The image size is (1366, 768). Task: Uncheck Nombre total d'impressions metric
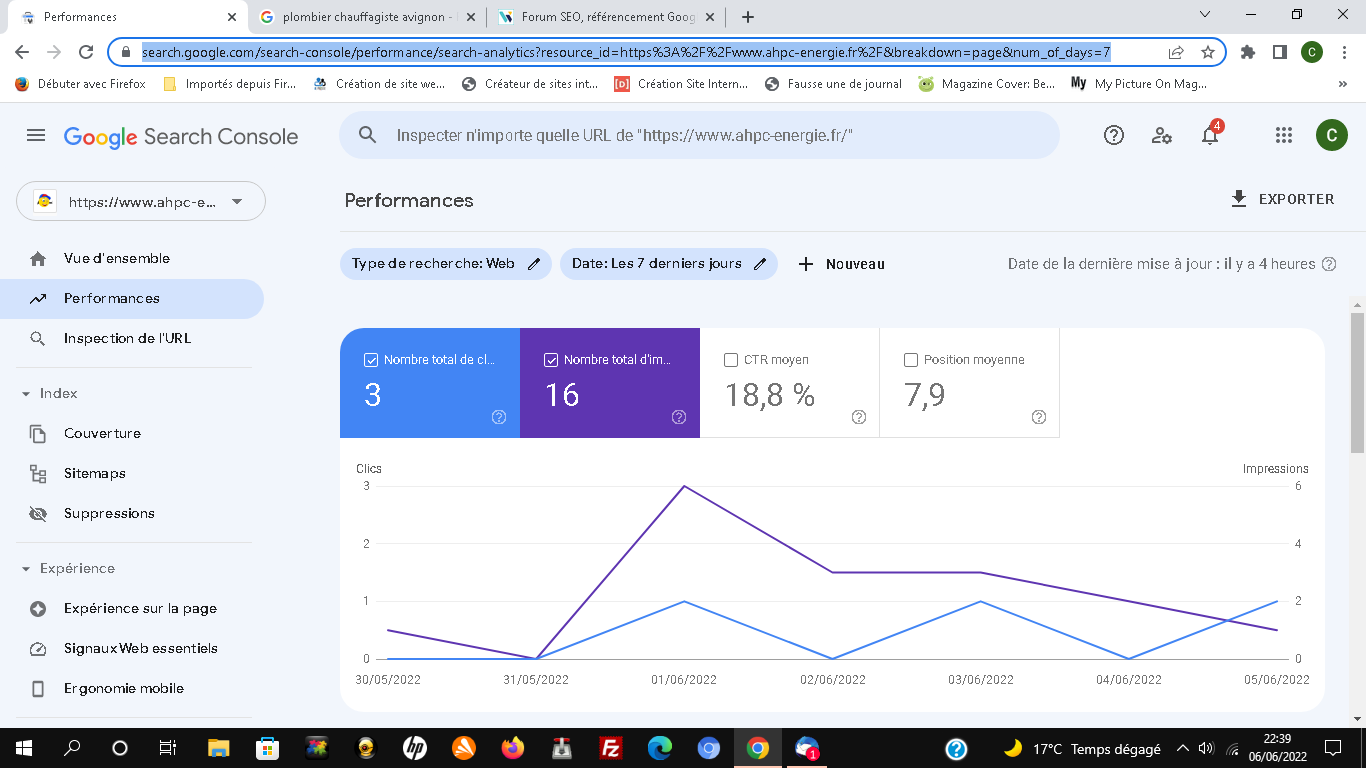(551, 360)
